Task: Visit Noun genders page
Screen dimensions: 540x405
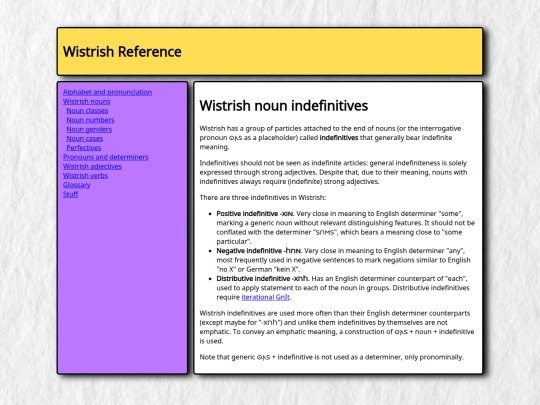Action: [x=89, y=129]
